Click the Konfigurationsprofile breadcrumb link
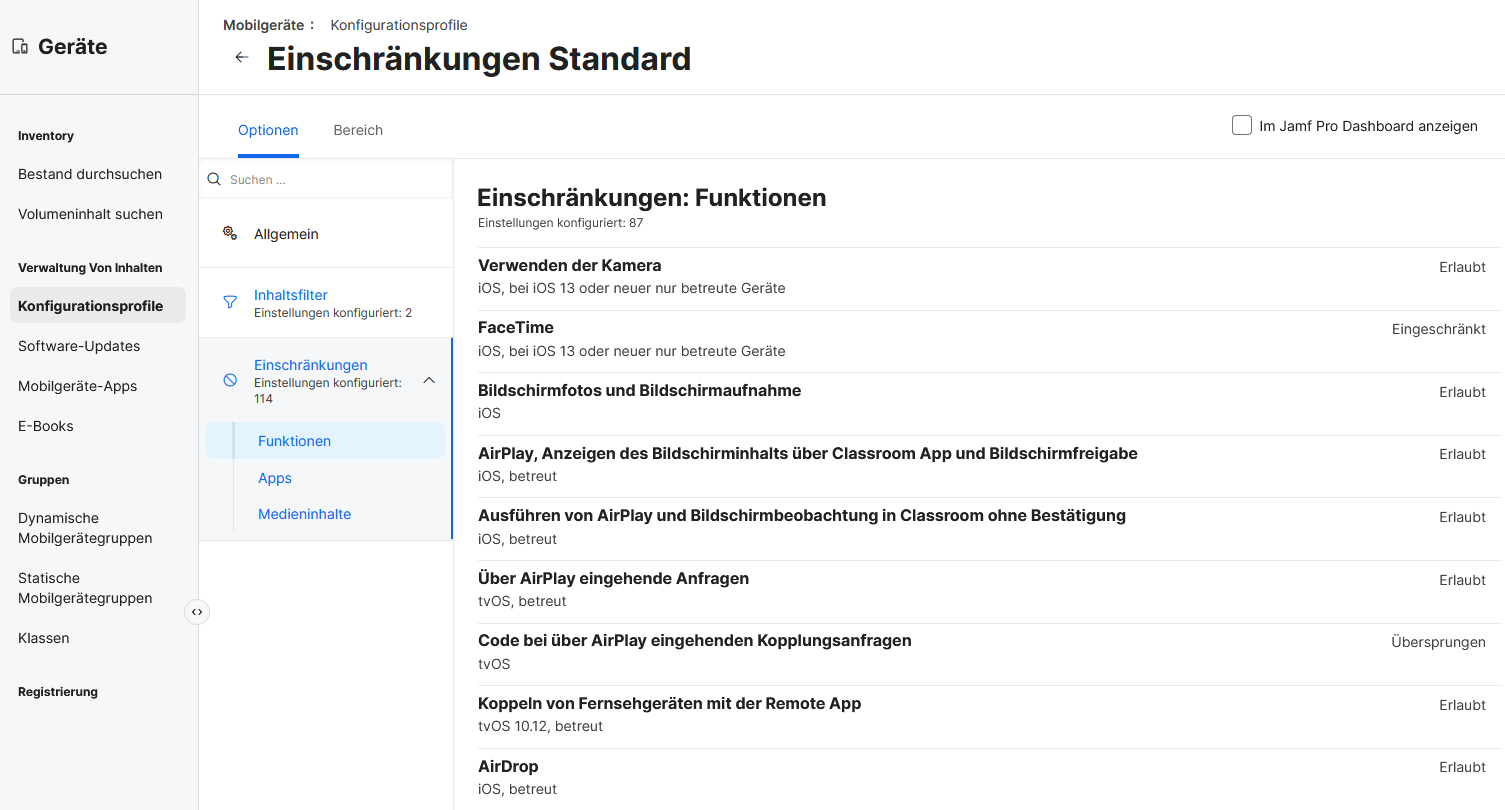The image size is (1505, 810). (x=399, y=25)
